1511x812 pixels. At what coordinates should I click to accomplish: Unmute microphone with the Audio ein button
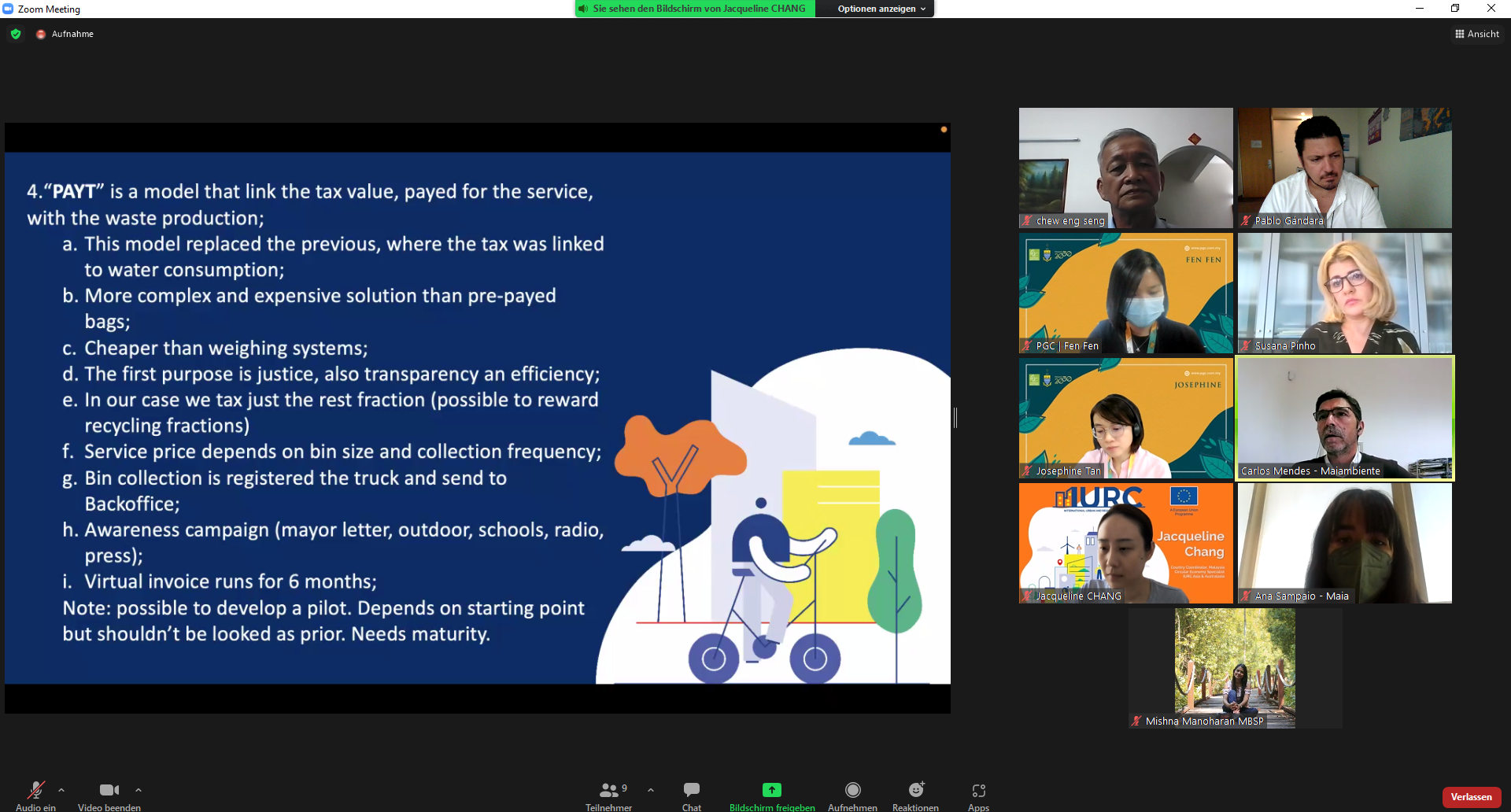pos(36,795)
